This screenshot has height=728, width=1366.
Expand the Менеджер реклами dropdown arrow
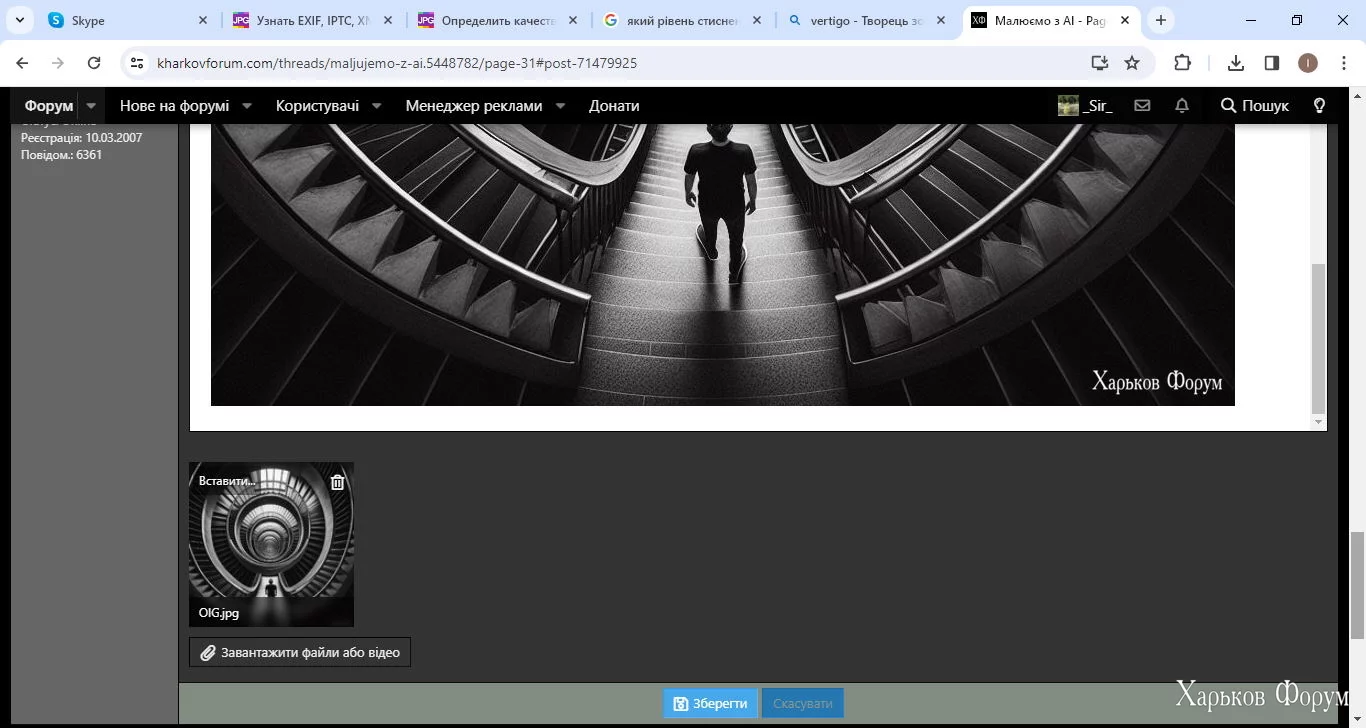560,106
